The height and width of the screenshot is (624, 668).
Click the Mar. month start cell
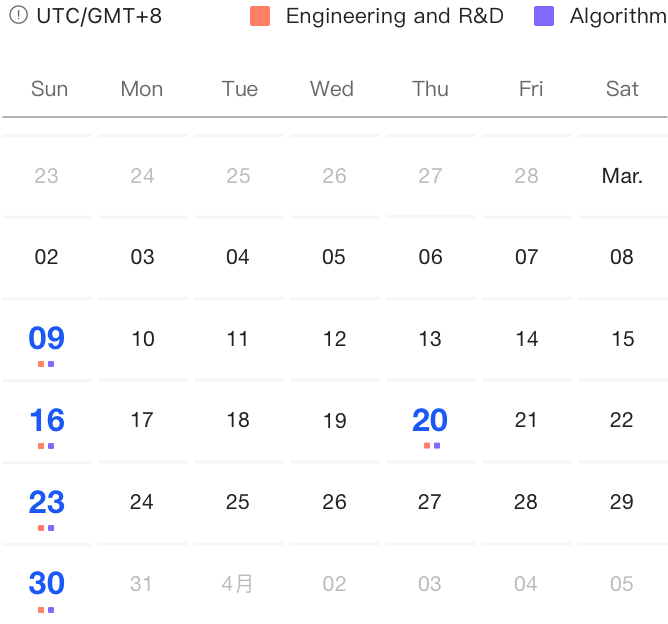pos(622,176)
